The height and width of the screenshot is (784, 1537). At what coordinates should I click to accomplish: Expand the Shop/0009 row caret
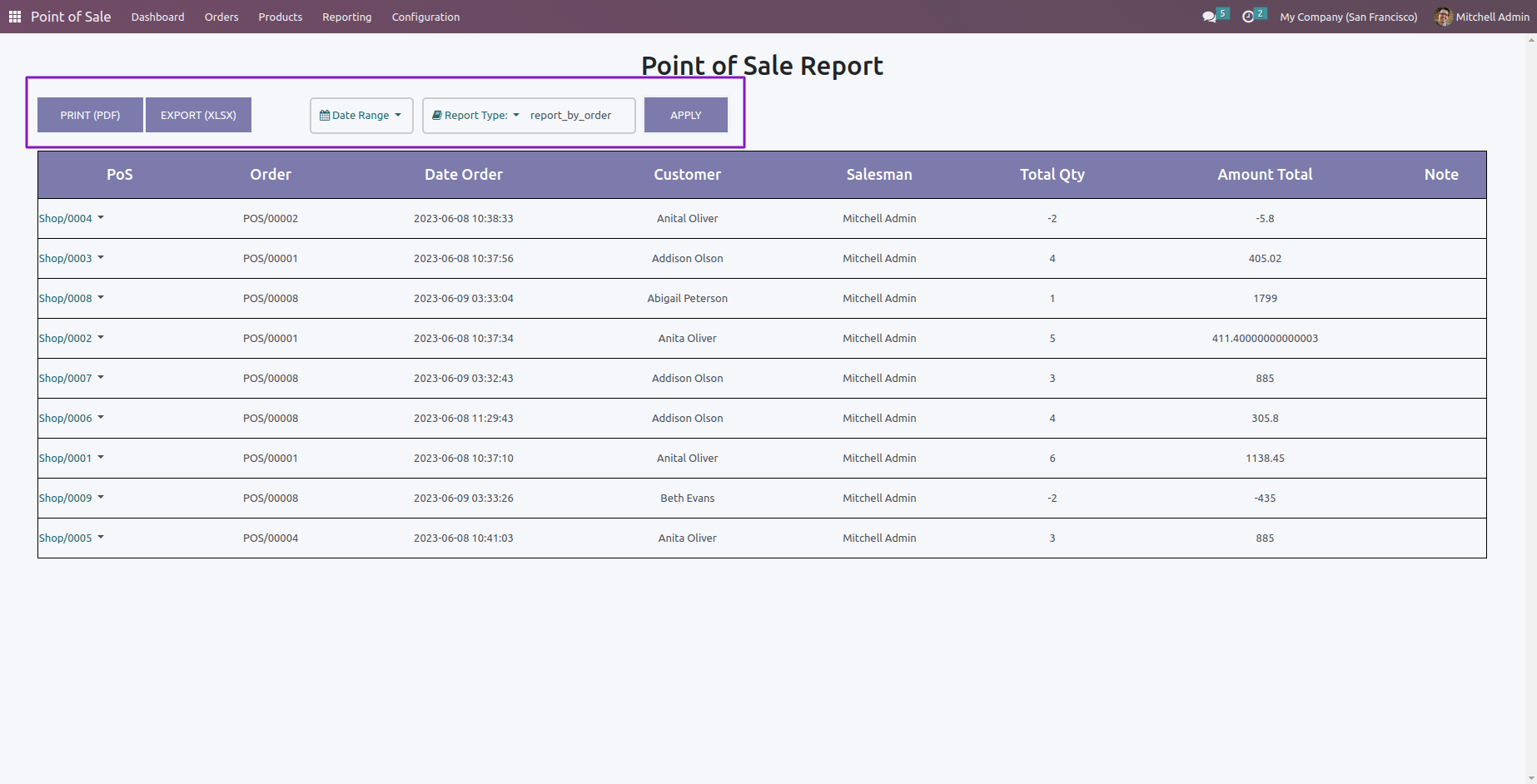[101, 498]
